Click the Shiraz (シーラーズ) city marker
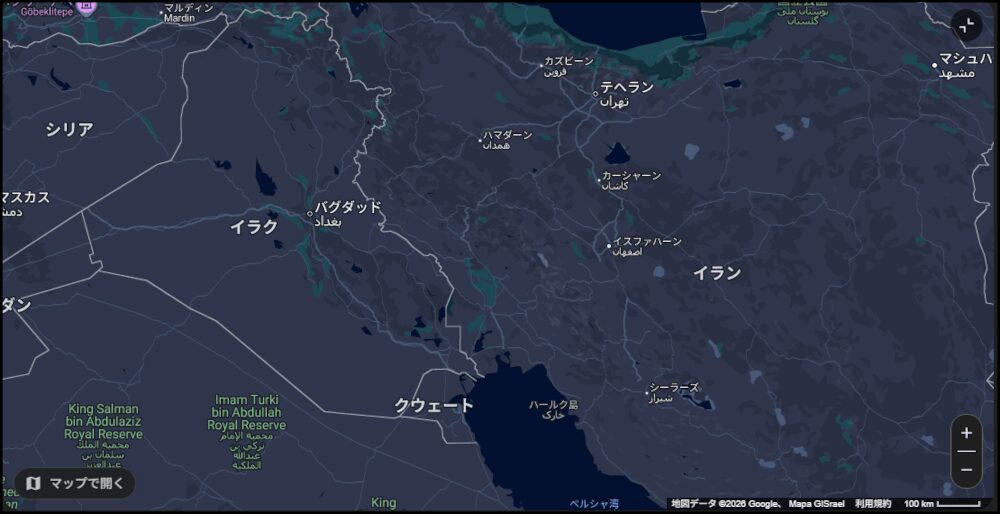The width and height of the screenshot is (1000, 514). [x=646, y=391]
